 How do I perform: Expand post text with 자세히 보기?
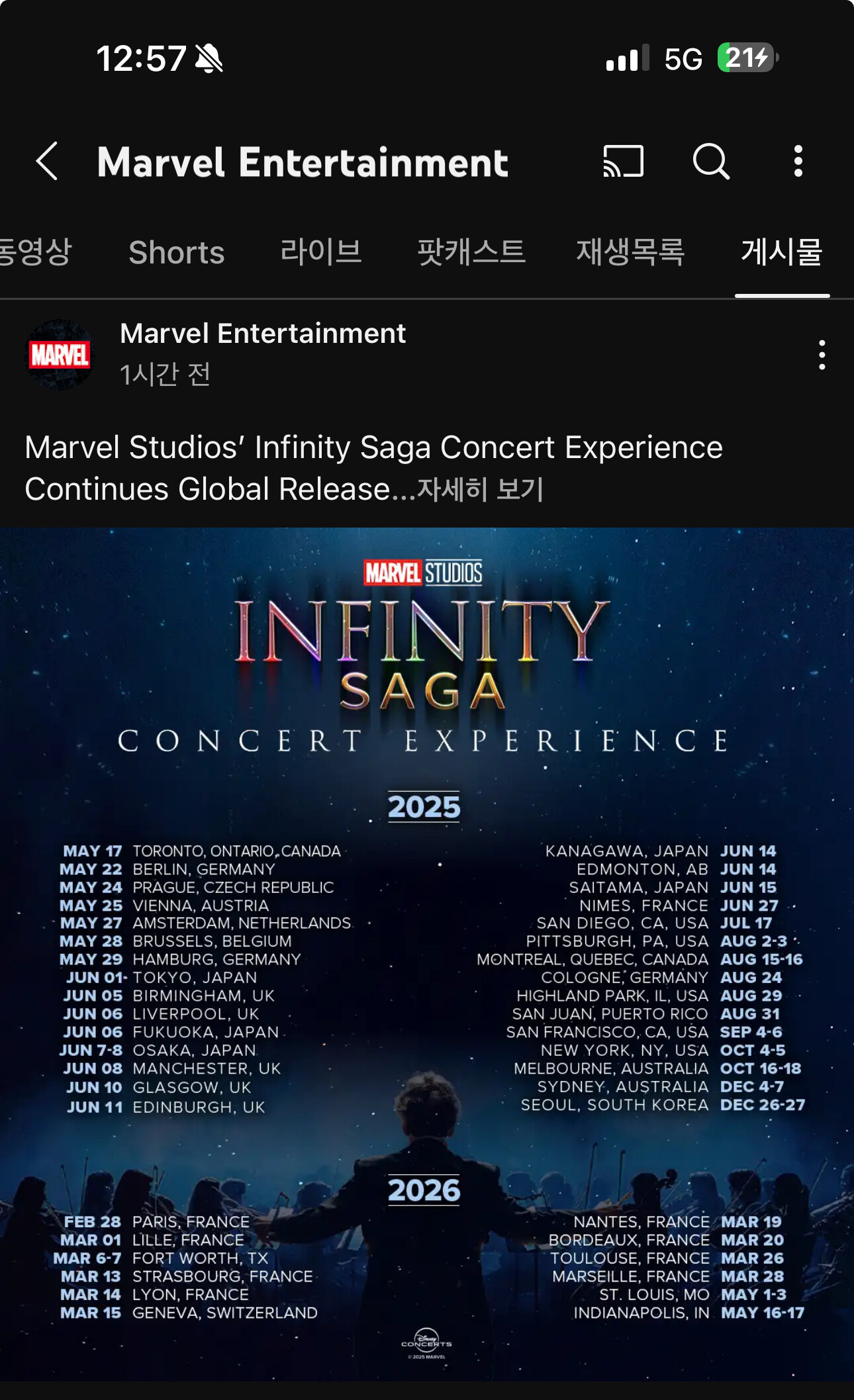pos(480,489)
